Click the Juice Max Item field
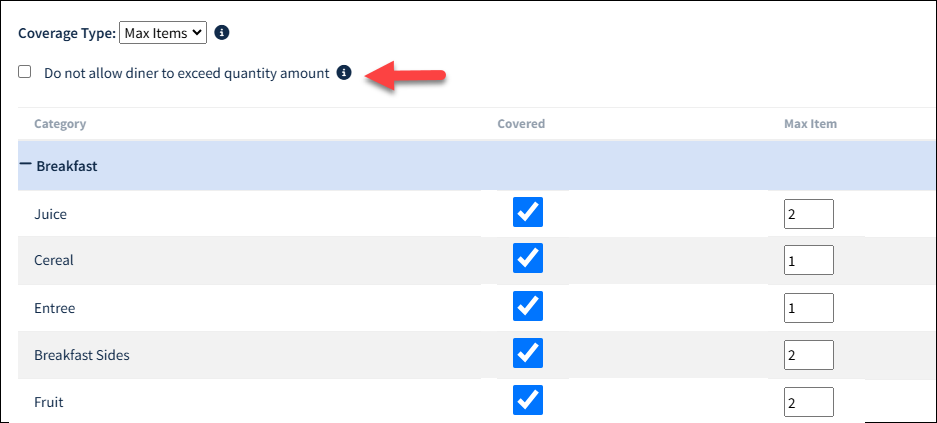937x423 pixels. click(x=809, y=214)
